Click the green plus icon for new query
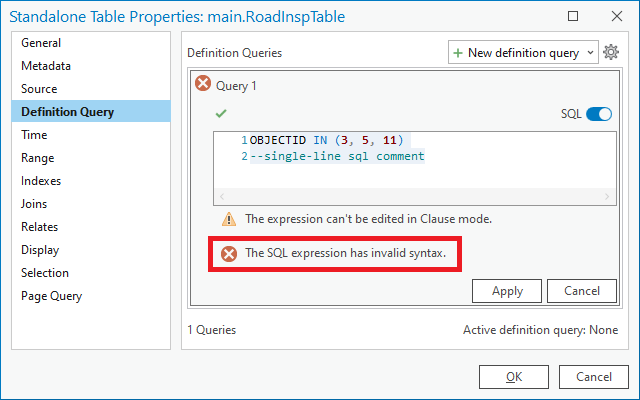This screenshot has width=640, height=400. [458, 53]
